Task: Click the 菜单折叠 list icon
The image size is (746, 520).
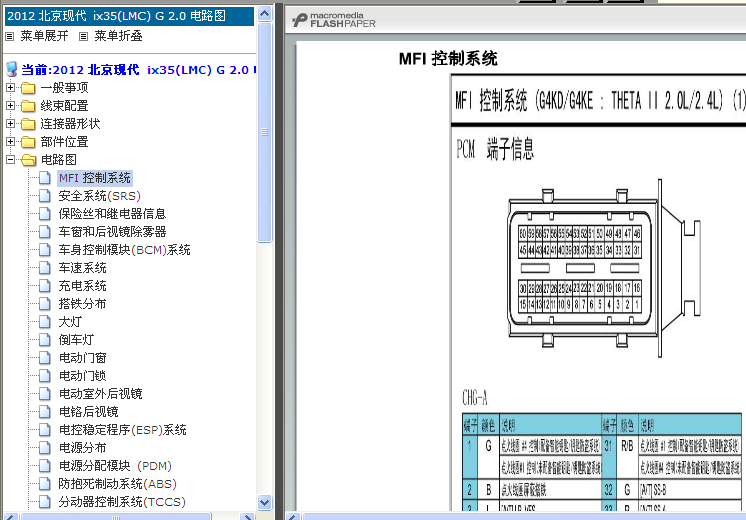Action: [x=83, y=37]
